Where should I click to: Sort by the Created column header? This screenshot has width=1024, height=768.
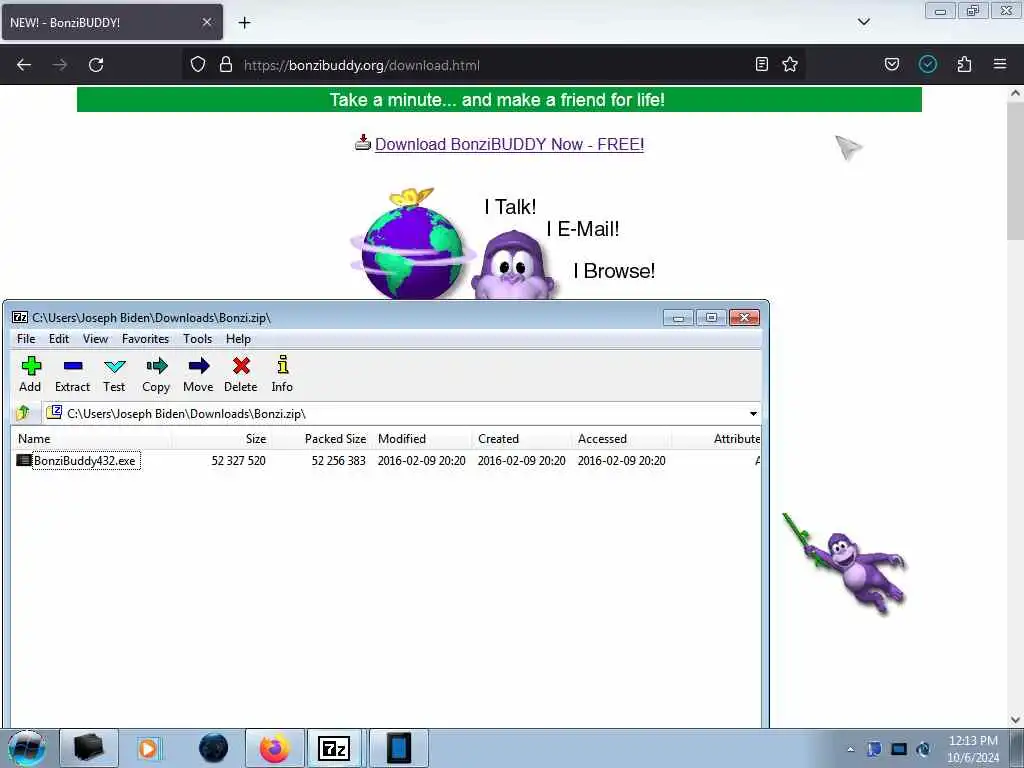tap(522, 439)
